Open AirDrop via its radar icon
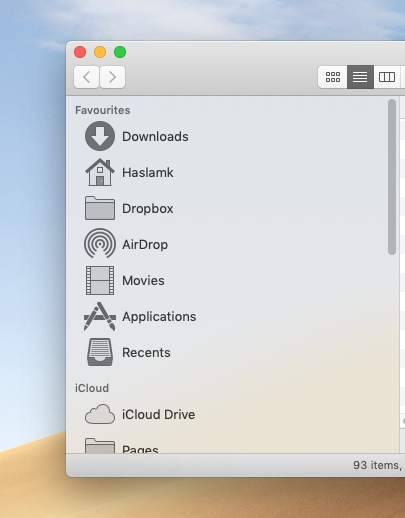 [100, 244]
